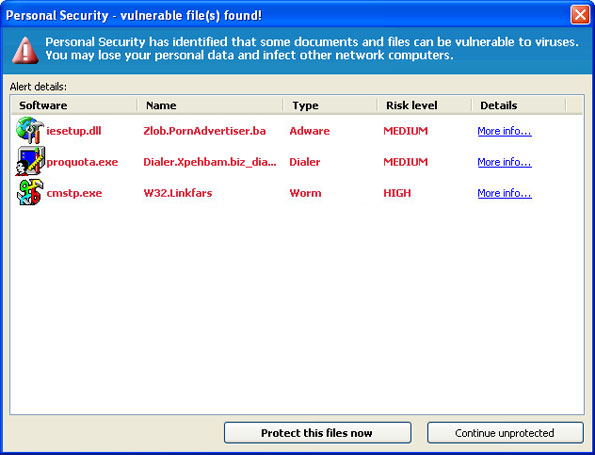Click the Adware type cell
The height and width of the screenshot is (455, 595).
pyautogui.click(x=309, y=131)
